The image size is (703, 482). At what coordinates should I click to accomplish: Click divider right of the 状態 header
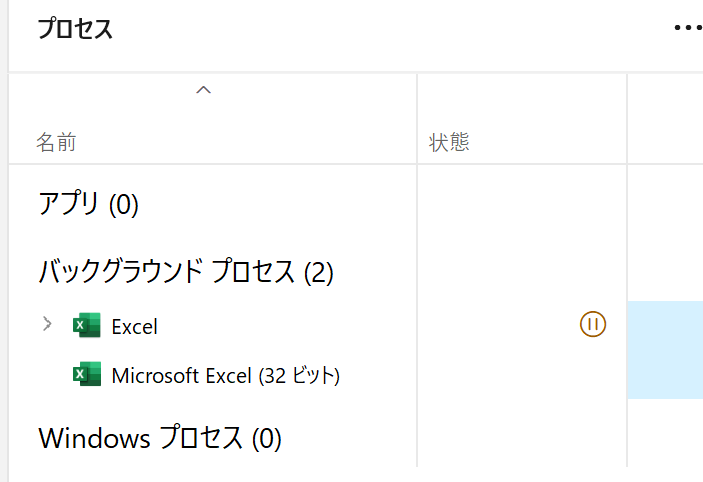pyautogui.click(x=627, y=119)
